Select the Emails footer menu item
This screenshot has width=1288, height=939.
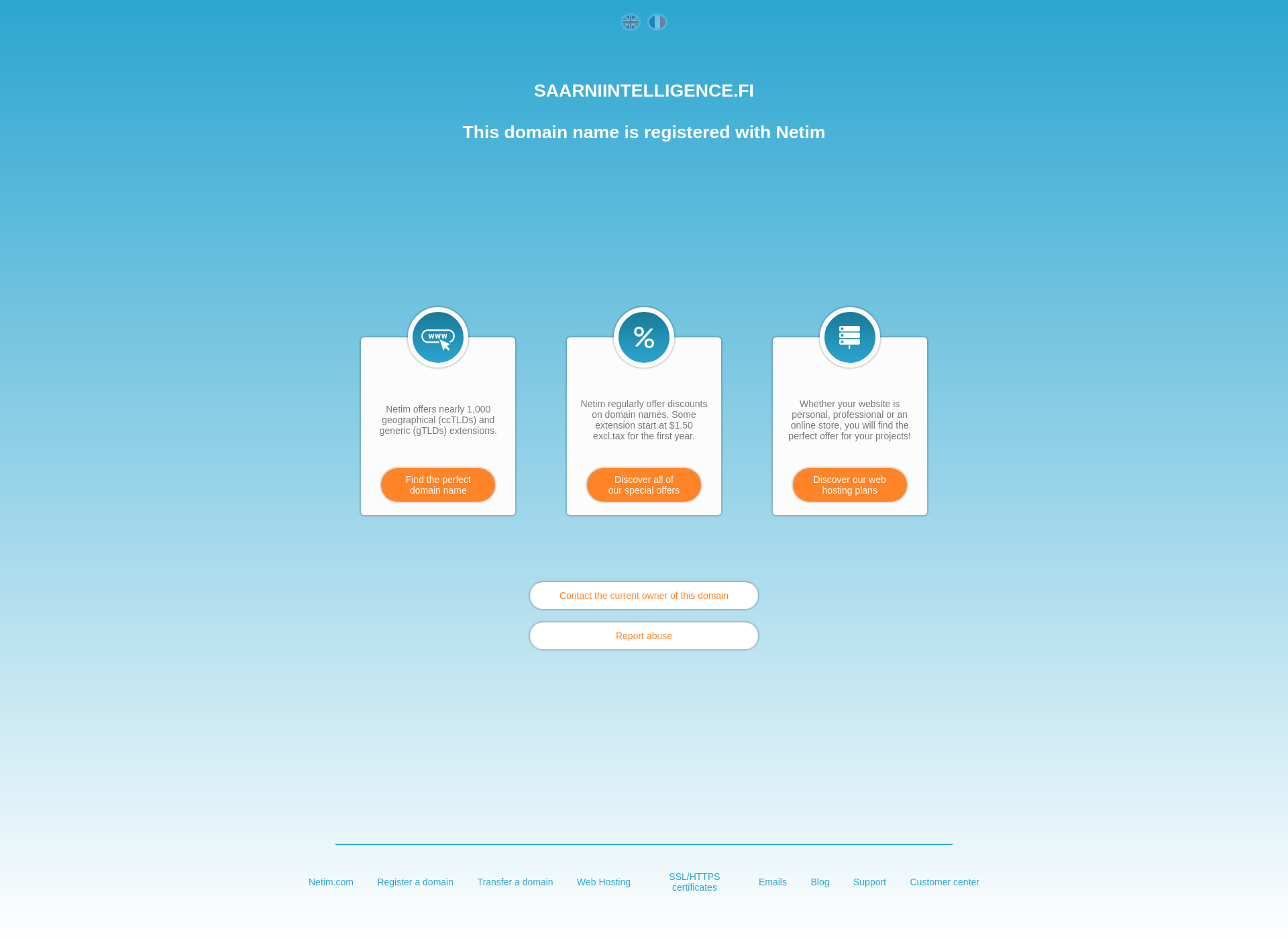(x=772, y=882)
